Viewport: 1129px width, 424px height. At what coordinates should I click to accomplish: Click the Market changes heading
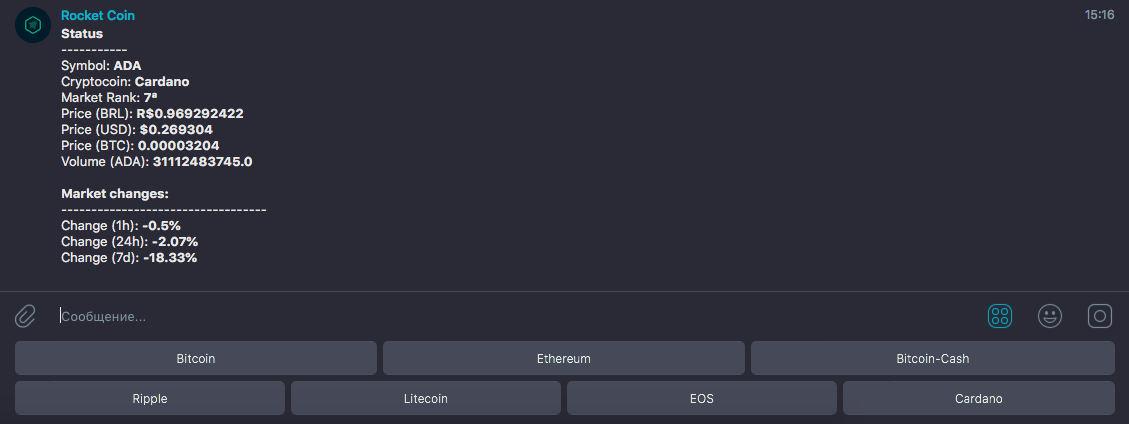coord(115,193)
